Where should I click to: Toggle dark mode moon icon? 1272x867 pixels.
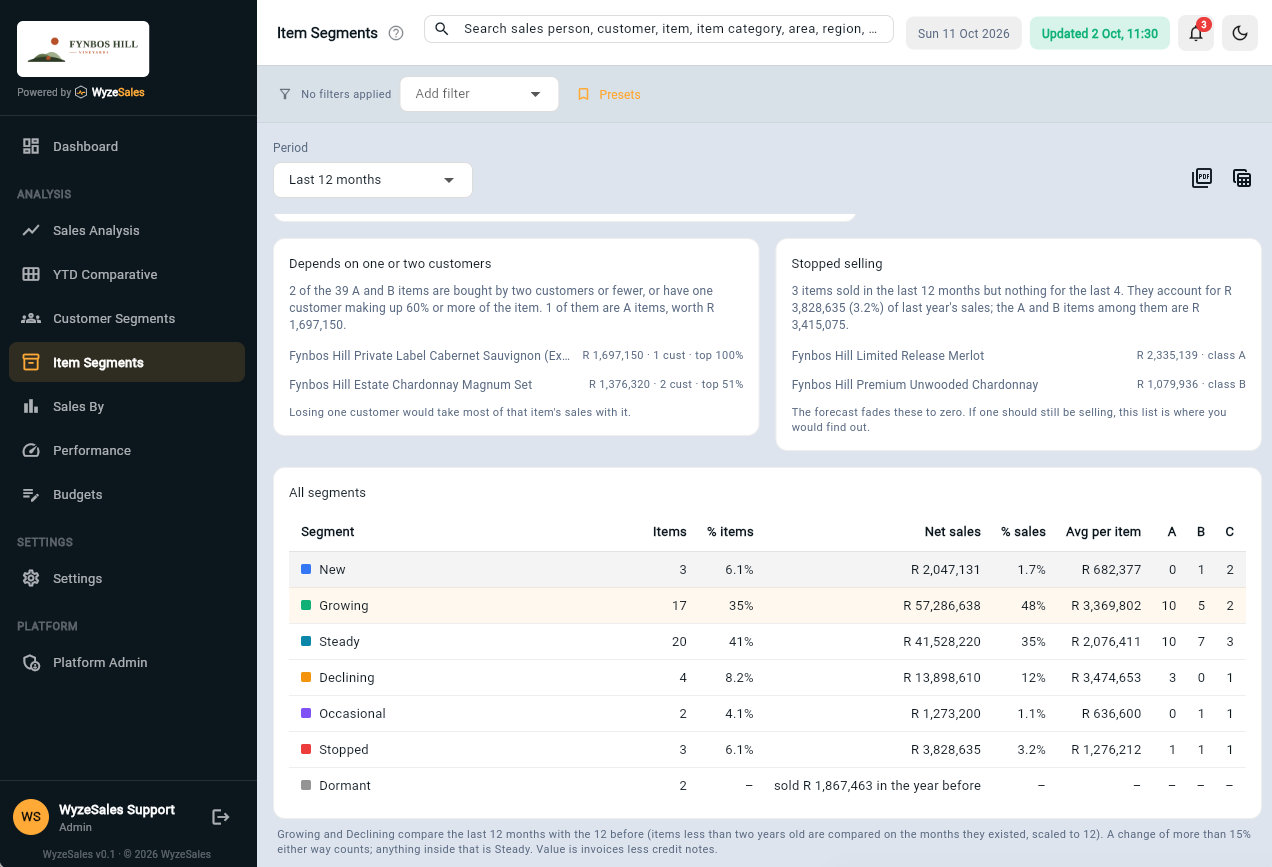1240,33
